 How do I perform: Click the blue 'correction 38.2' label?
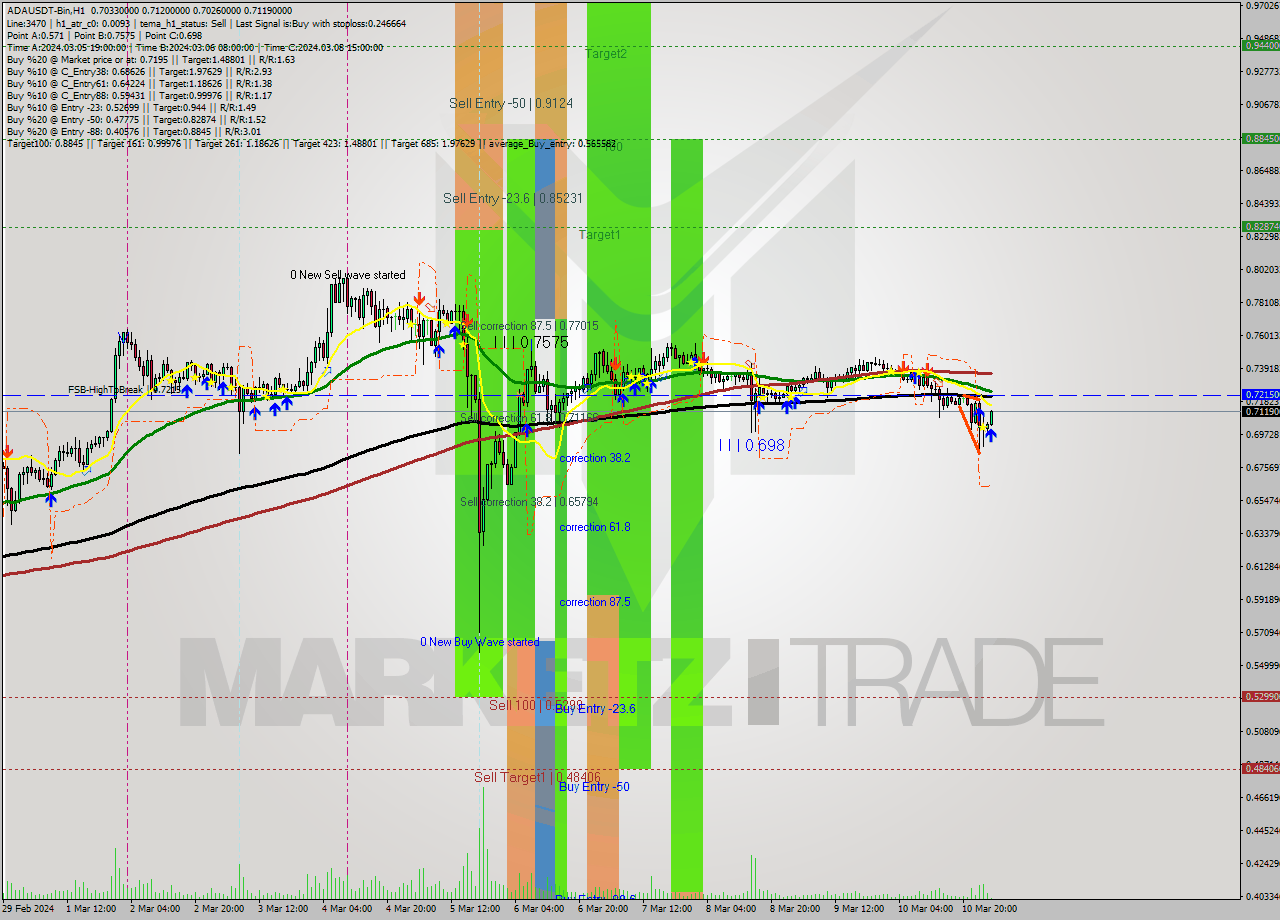pos(595,458)
